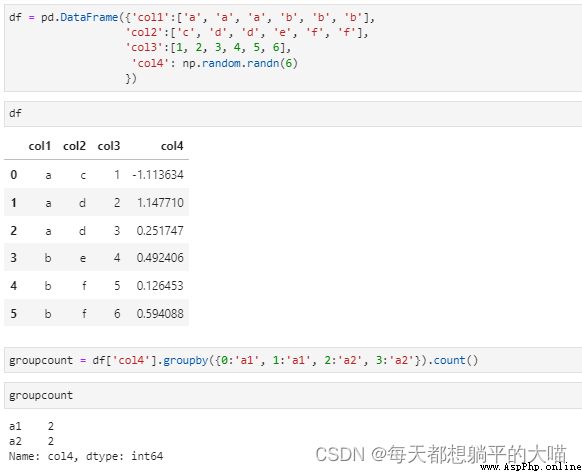Click the 'groupby' method name in the code
582x473 pixels.
186,361
